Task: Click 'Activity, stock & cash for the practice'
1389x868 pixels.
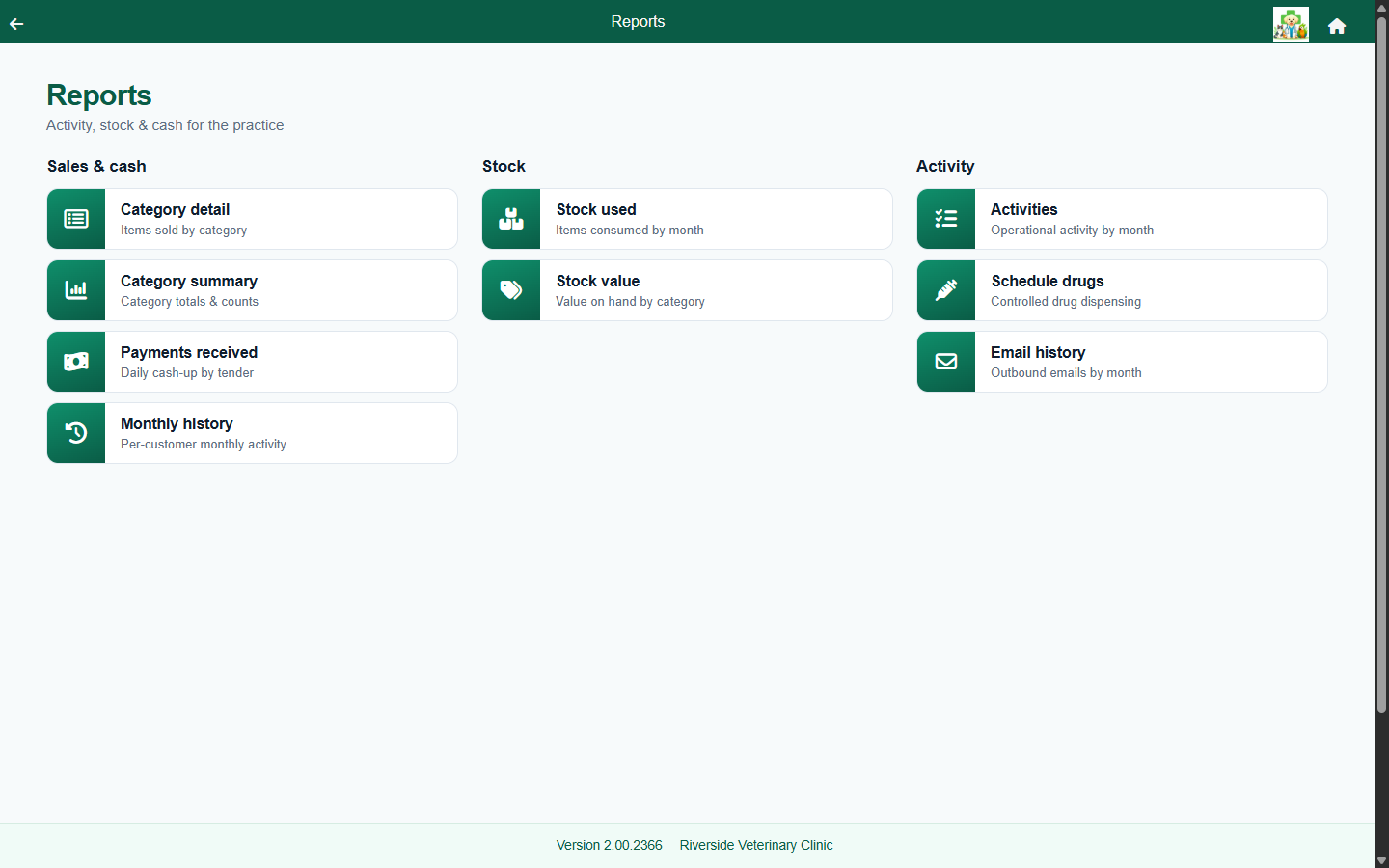Action: tap(165, 125)
